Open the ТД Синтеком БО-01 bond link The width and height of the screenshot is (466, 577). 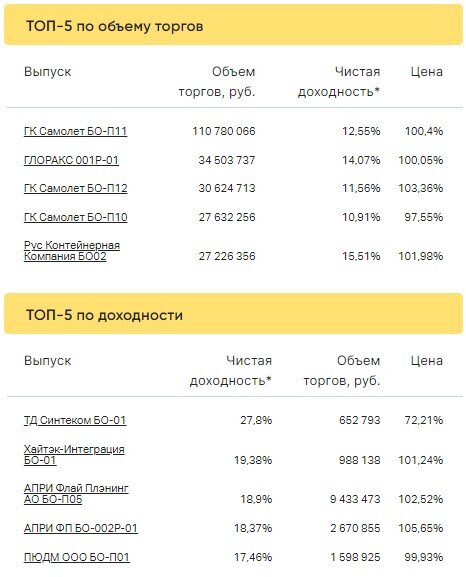click(75, 420)
